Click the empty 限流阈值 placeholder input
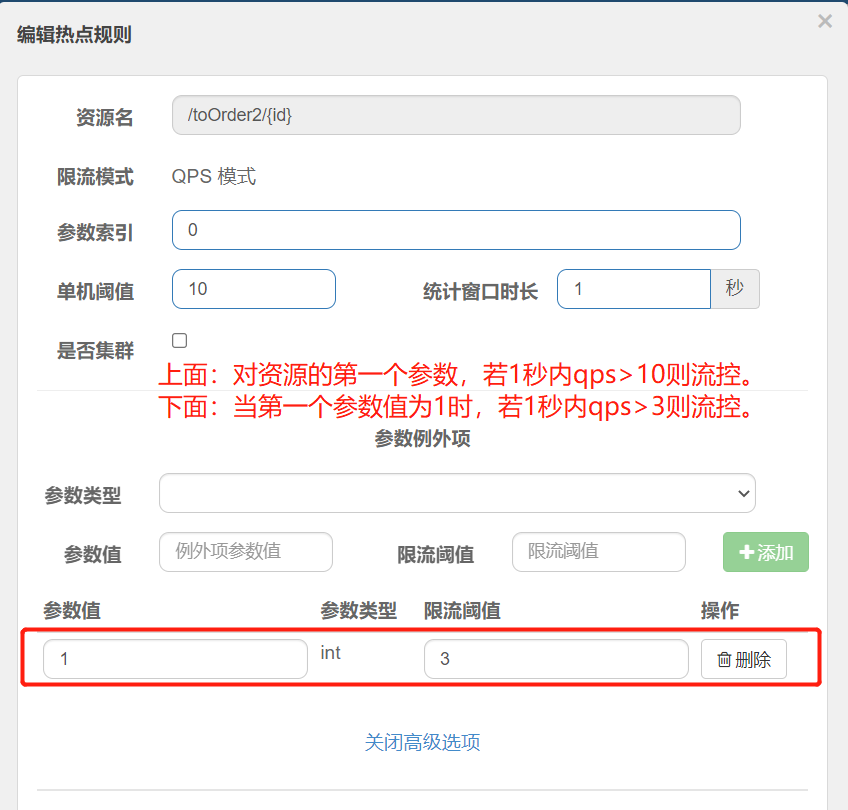 598,552
